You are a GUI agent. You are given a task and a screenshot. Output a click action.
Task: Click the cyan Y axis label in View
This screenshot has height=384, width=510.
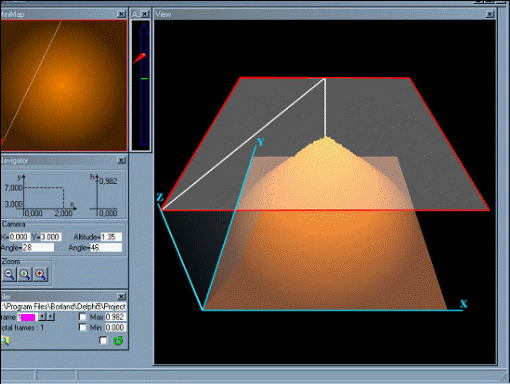pyautogui.click(x=261, y=142)
